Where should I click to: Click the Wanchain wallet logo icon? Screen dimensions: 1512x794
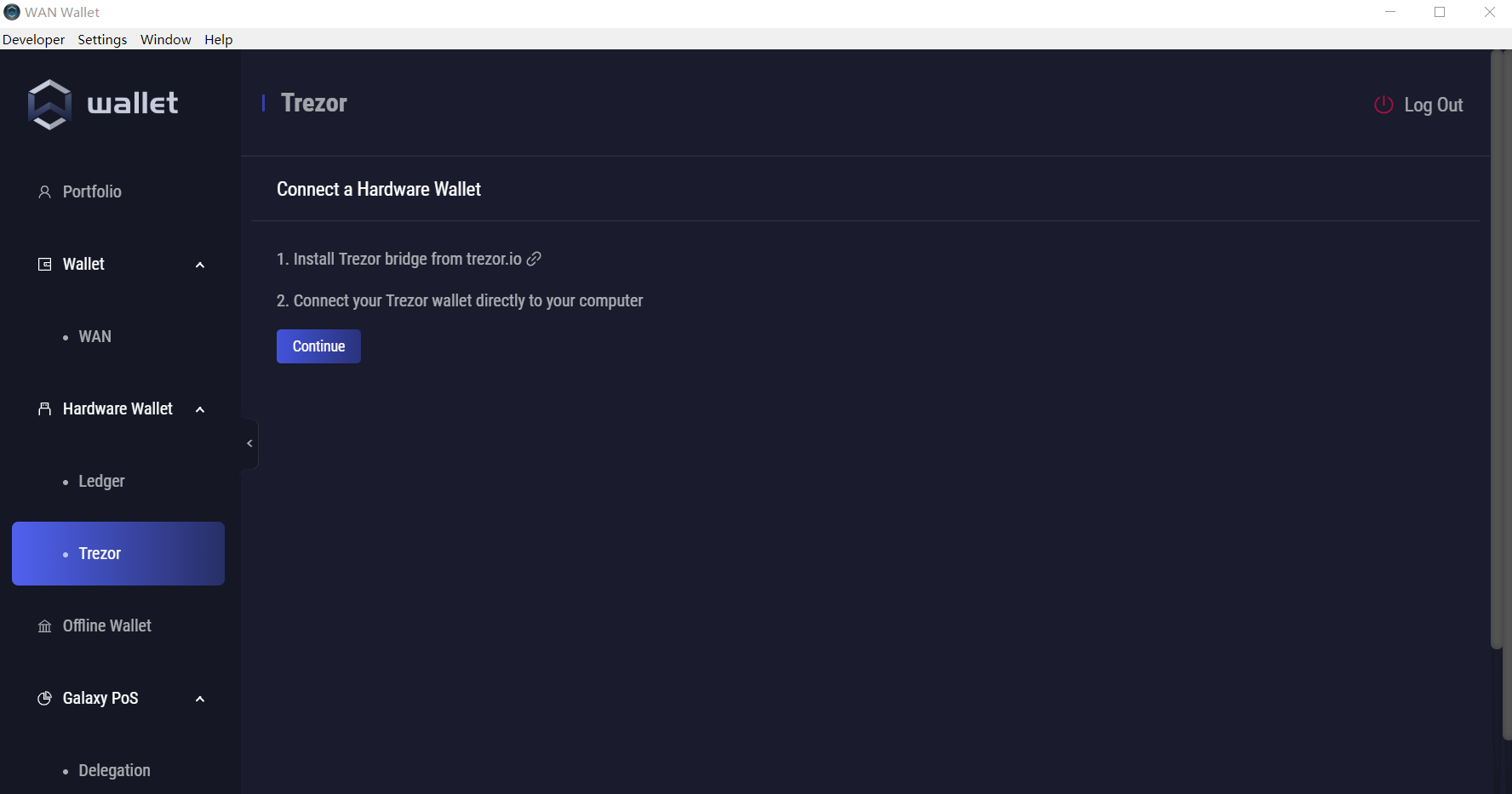pyautogui.click(x=49, y=104)
